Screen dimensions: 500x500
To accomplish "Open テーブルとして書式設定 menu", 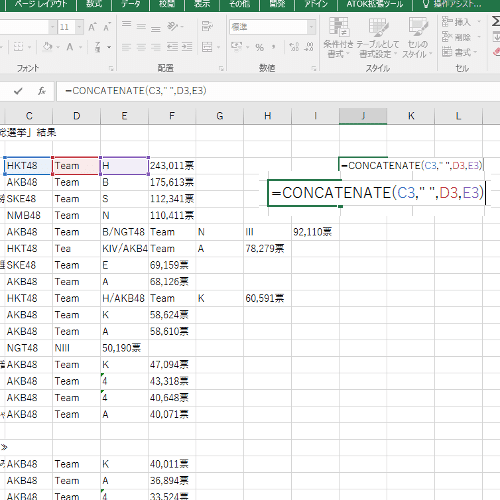I will click(378, 38).
